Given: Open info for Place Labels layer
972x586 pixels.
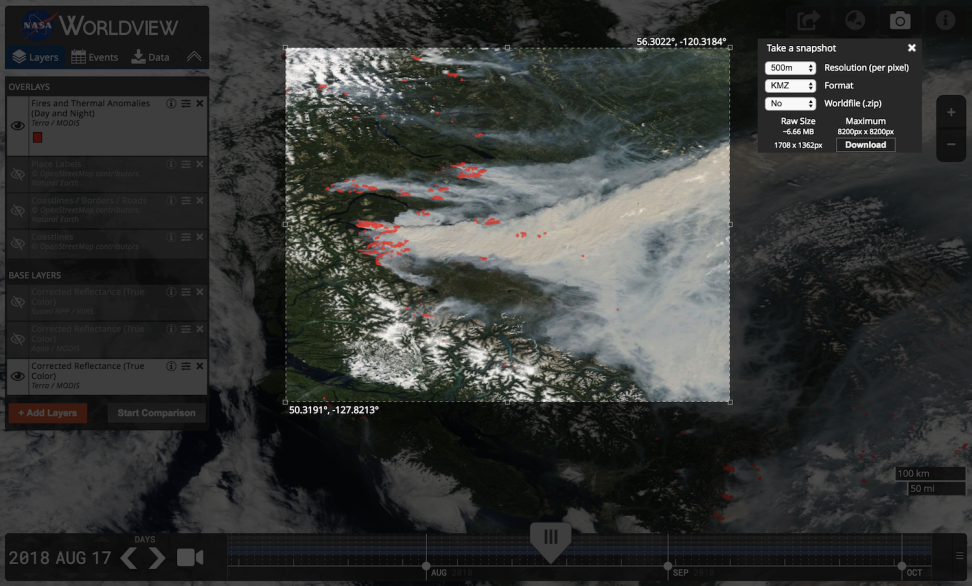Looking at the screenshot, I should (171, 164).
